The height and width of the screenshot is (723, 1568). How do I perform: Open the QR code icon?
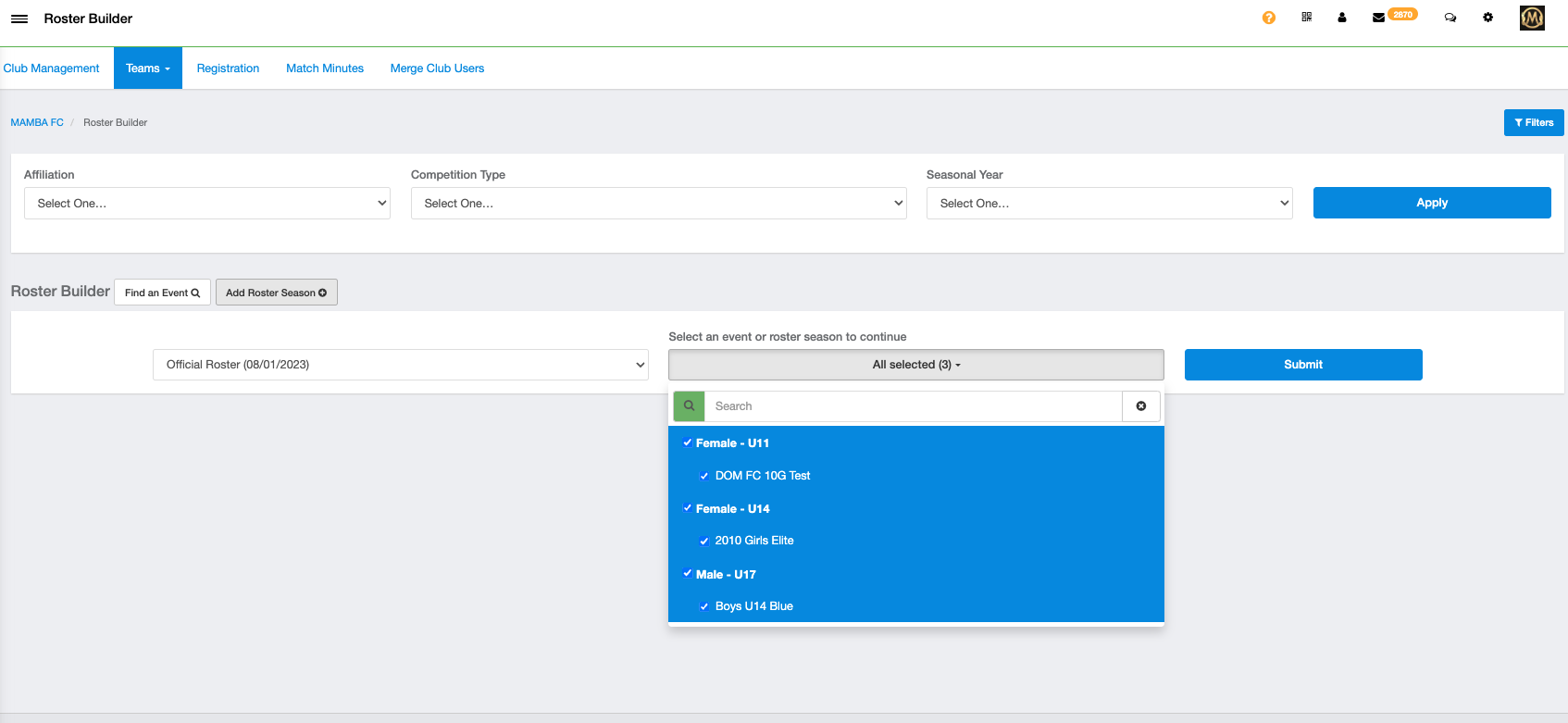tap(1306, 18)
